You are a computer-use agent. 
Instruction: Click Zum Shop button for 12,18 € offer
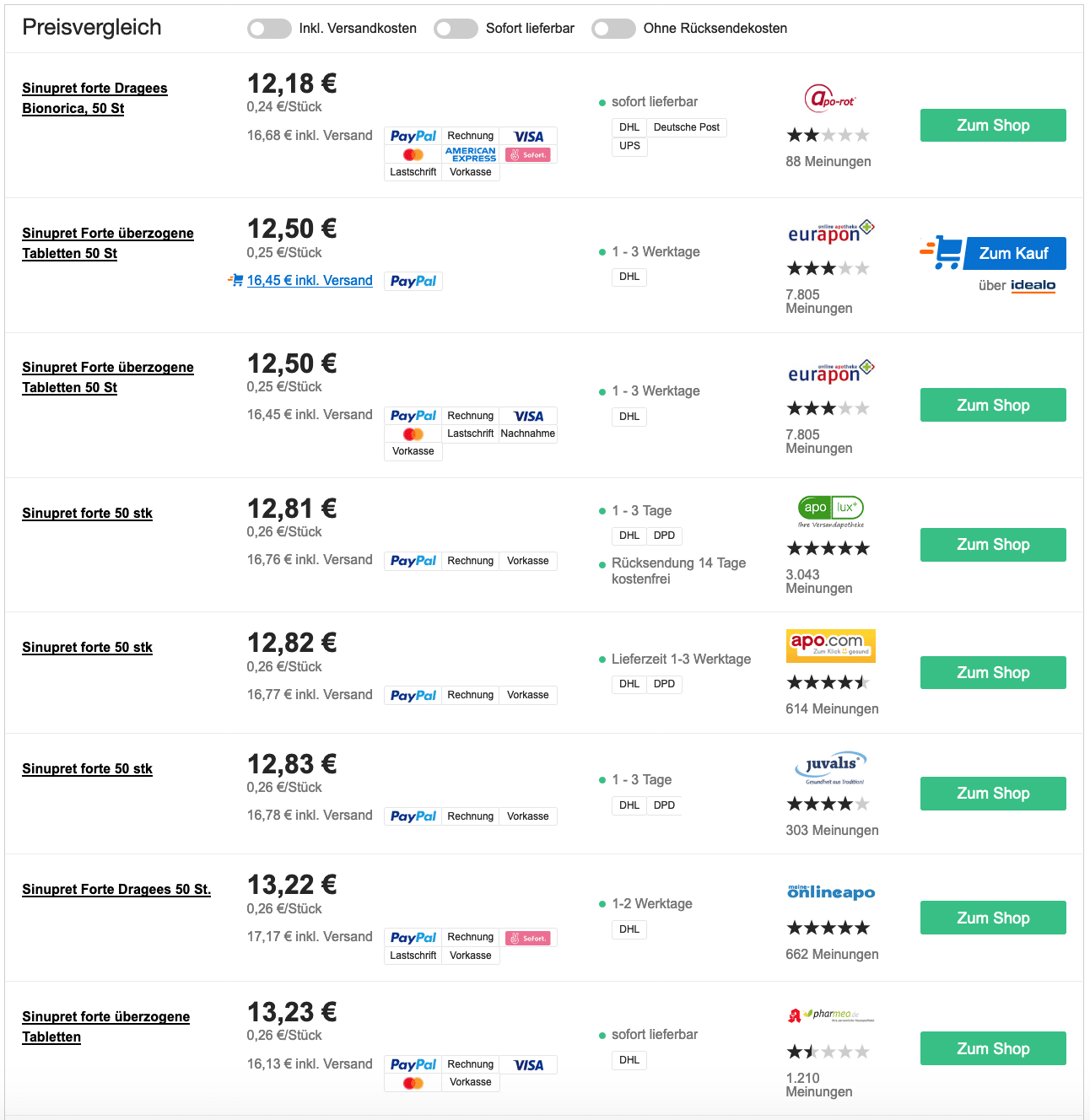[x=993, y=125]
